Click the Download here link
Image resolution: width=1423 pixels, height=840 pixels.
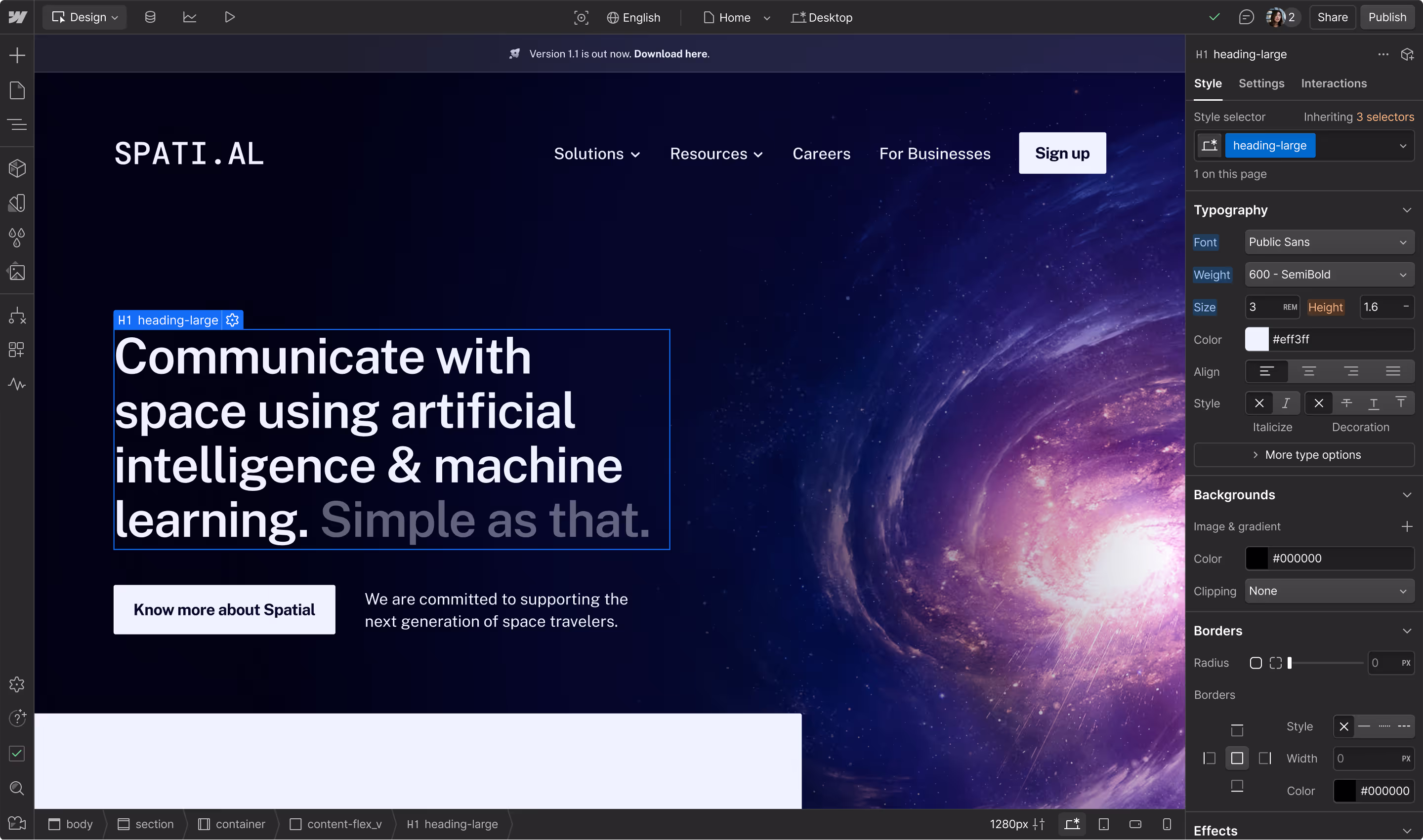[x=670, y=54]
